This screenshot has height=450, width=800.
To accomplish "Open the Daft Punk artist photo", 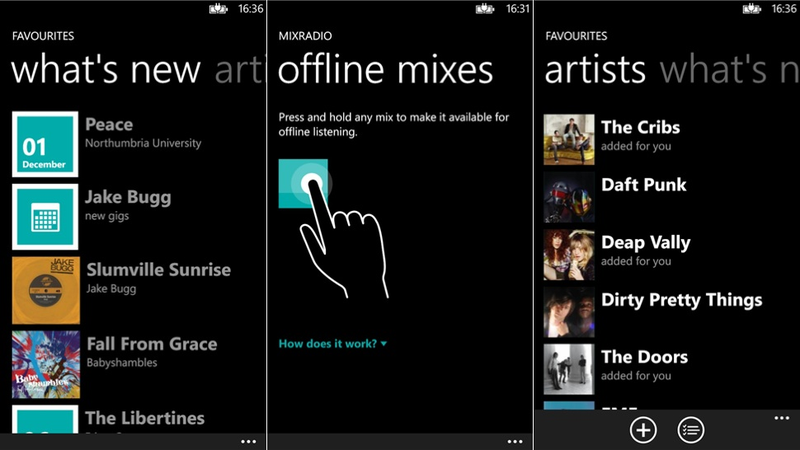I will 569,197.
